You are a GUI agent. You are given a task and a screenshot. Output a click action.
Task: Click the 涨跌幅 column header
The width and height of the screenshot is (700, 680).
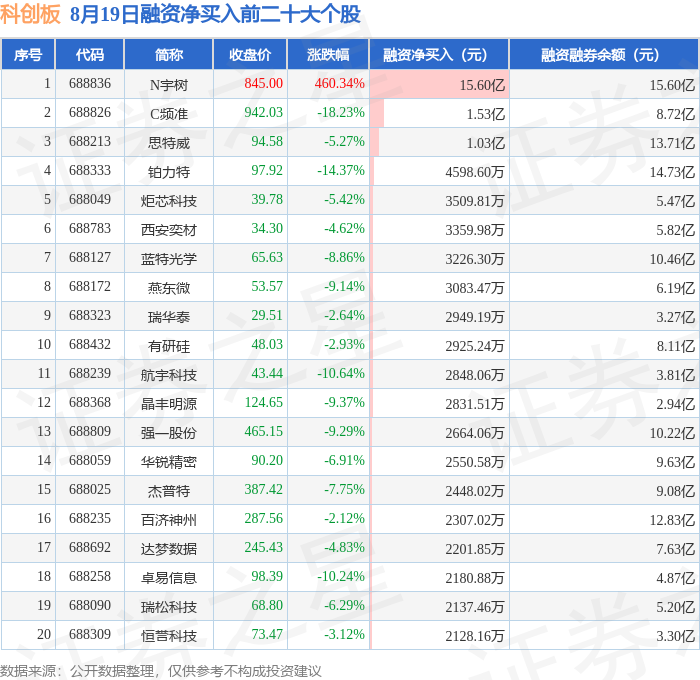(x=328, y=54)
